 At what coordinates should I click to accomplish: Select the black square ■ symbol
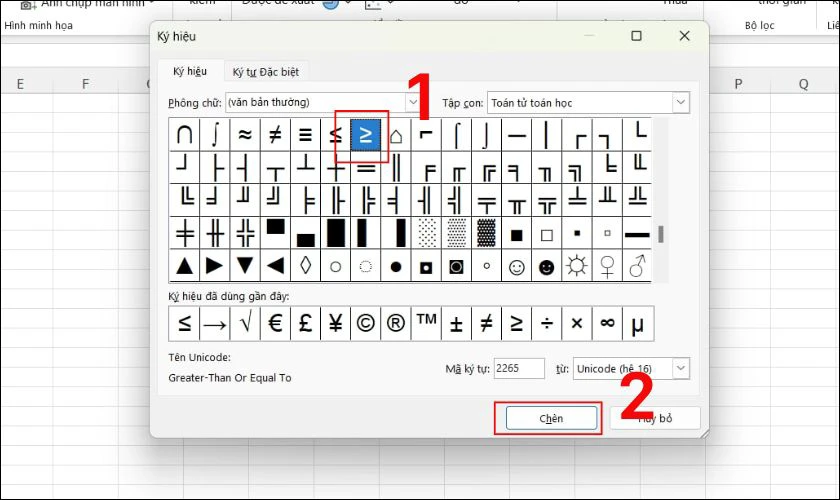click(x=516, y=235)
